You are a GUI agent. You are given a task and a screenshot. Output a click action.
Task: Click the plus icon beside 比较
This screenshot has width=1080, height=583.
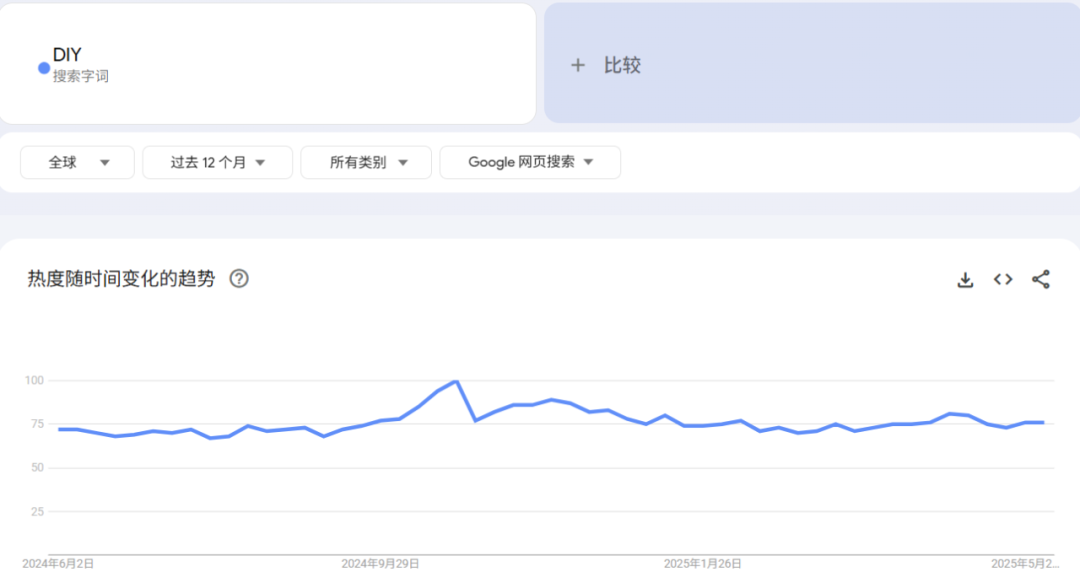coord(578,65)
